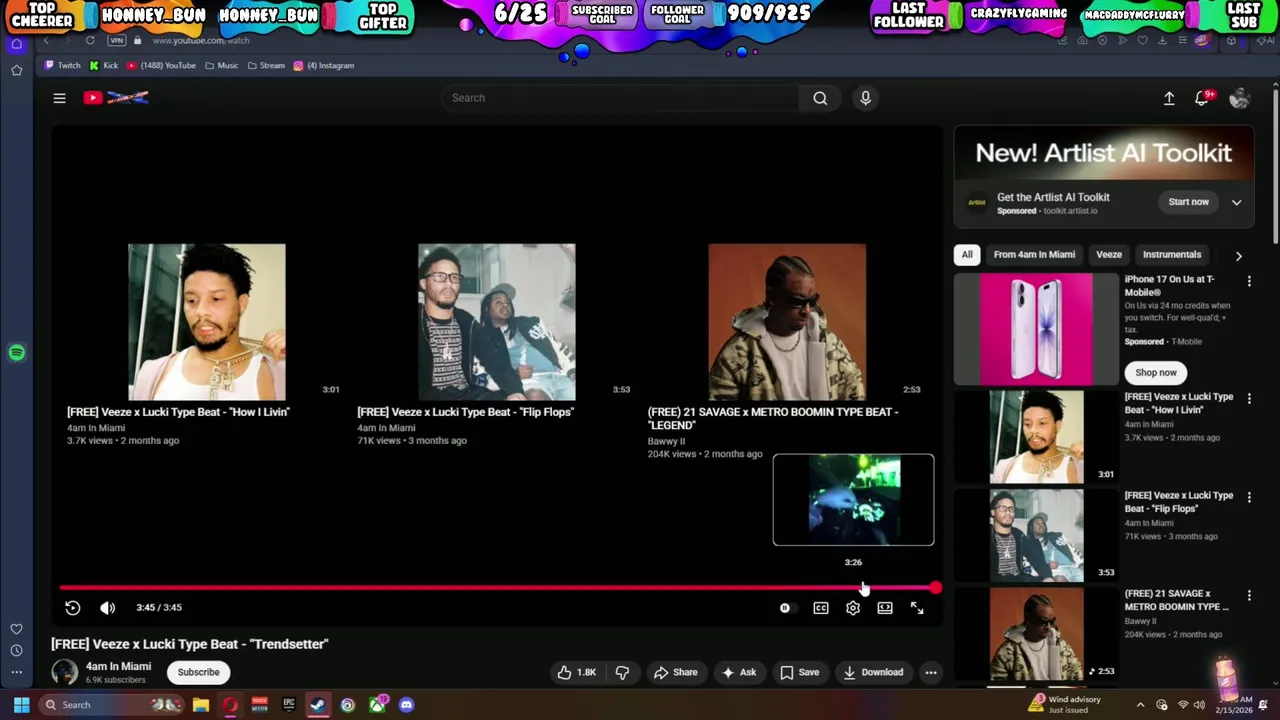
Task: Click Start now on Artlist ad
Action: click(x=1188, y=202)
